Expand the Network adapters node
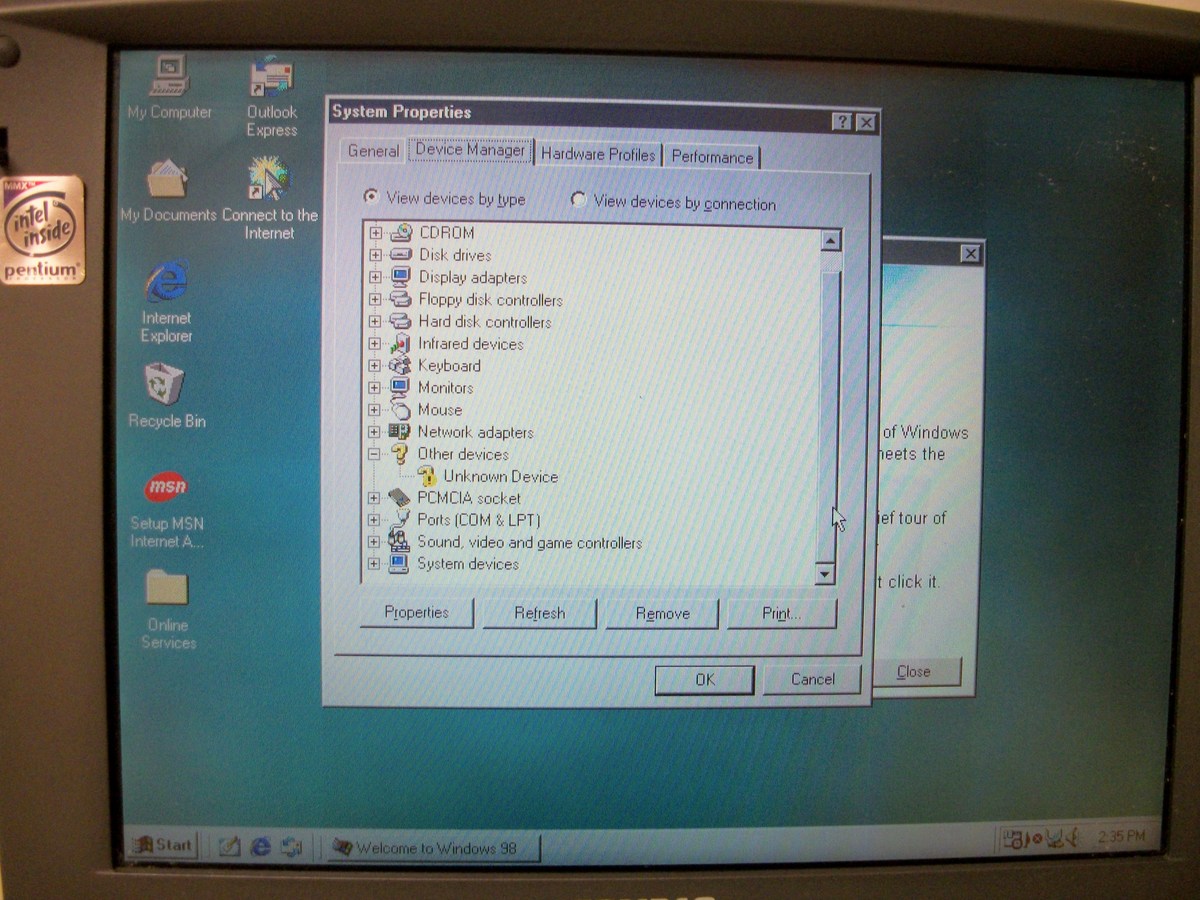Viewport: 1200px width, 900px height. click(x=375, y=432)
